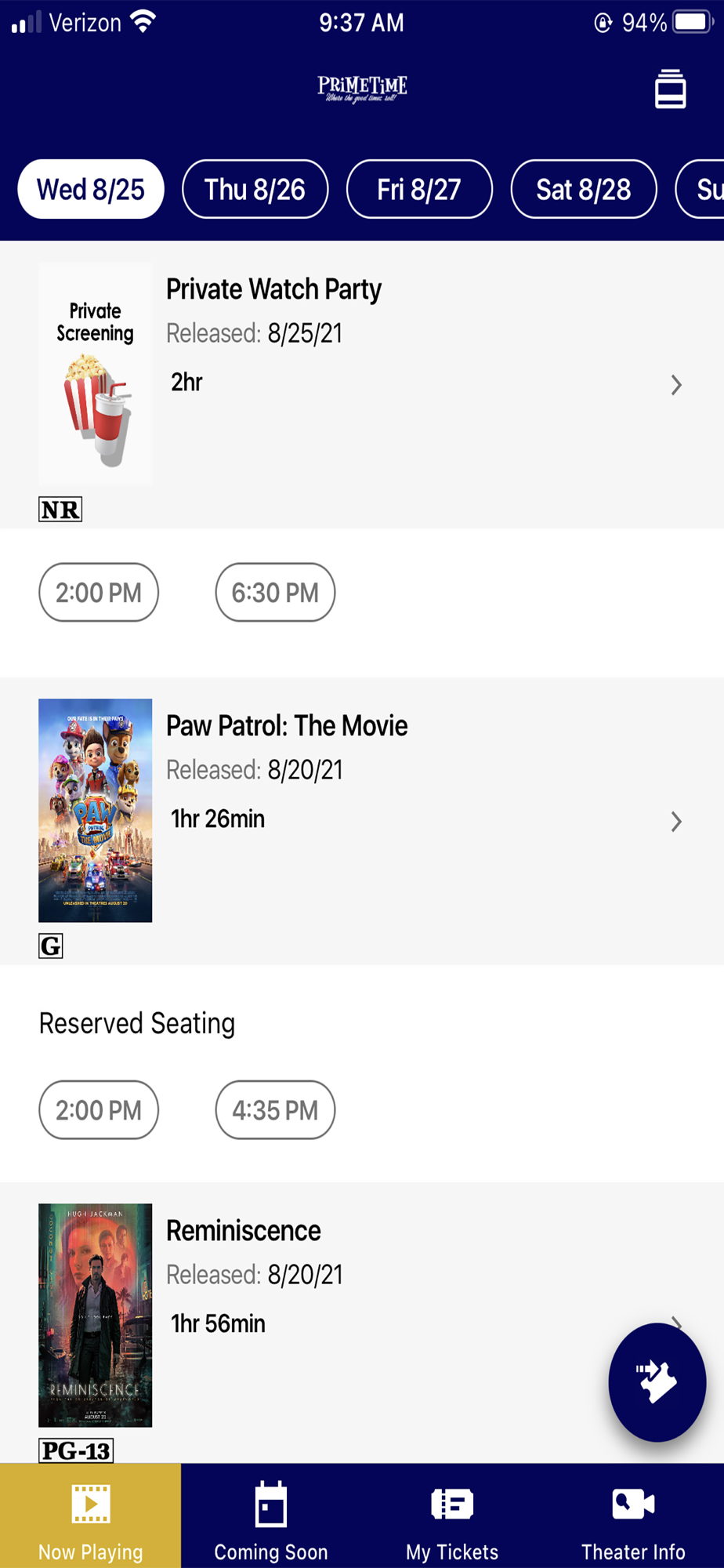The image size is (724, 1568).
Task: Pick 2:00 PM Private Watch Party showtime
Action: [x=99, y=593]
